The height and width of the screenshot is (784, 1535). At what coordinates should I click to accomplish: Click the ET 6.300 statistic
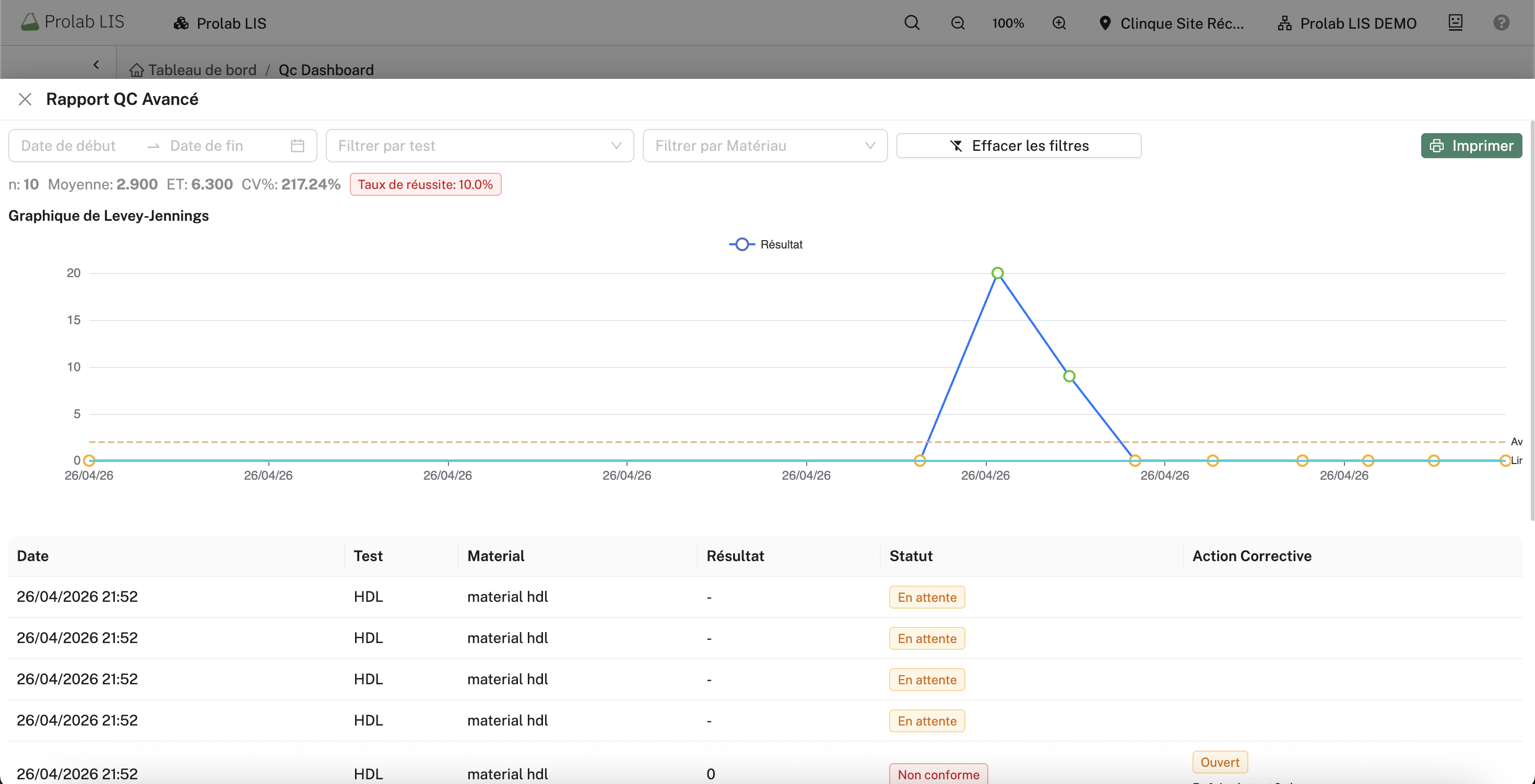point(199,185)
